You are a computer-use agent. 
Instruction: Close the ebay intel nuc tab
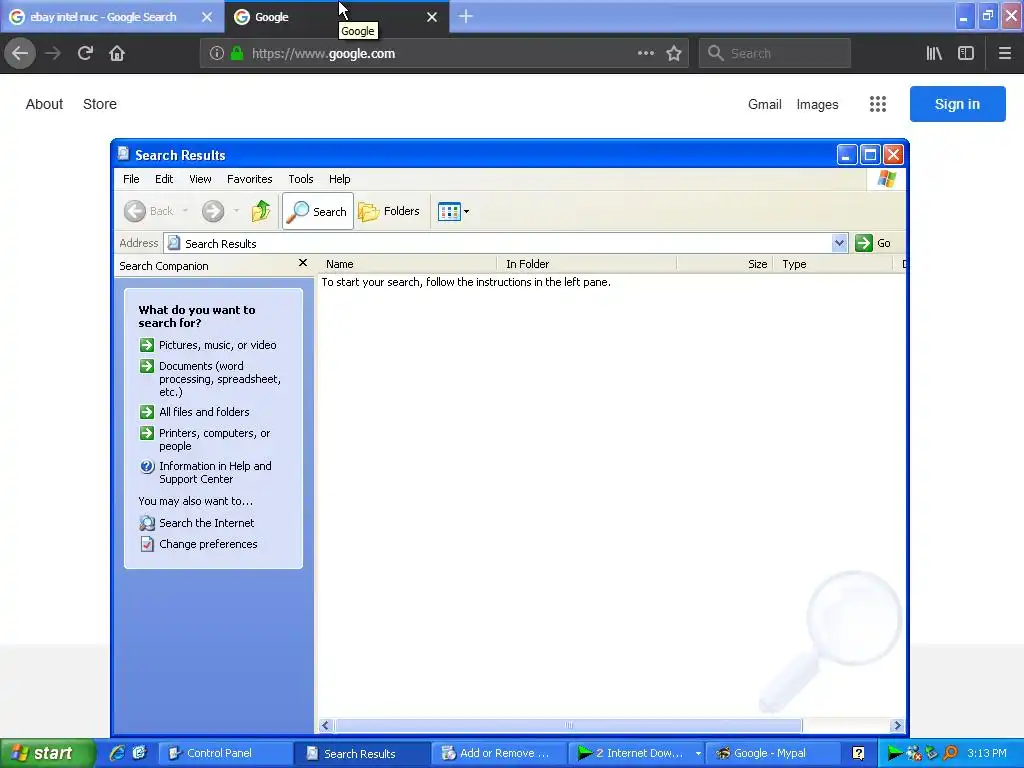pyautogui.click(x=206, y=17)
